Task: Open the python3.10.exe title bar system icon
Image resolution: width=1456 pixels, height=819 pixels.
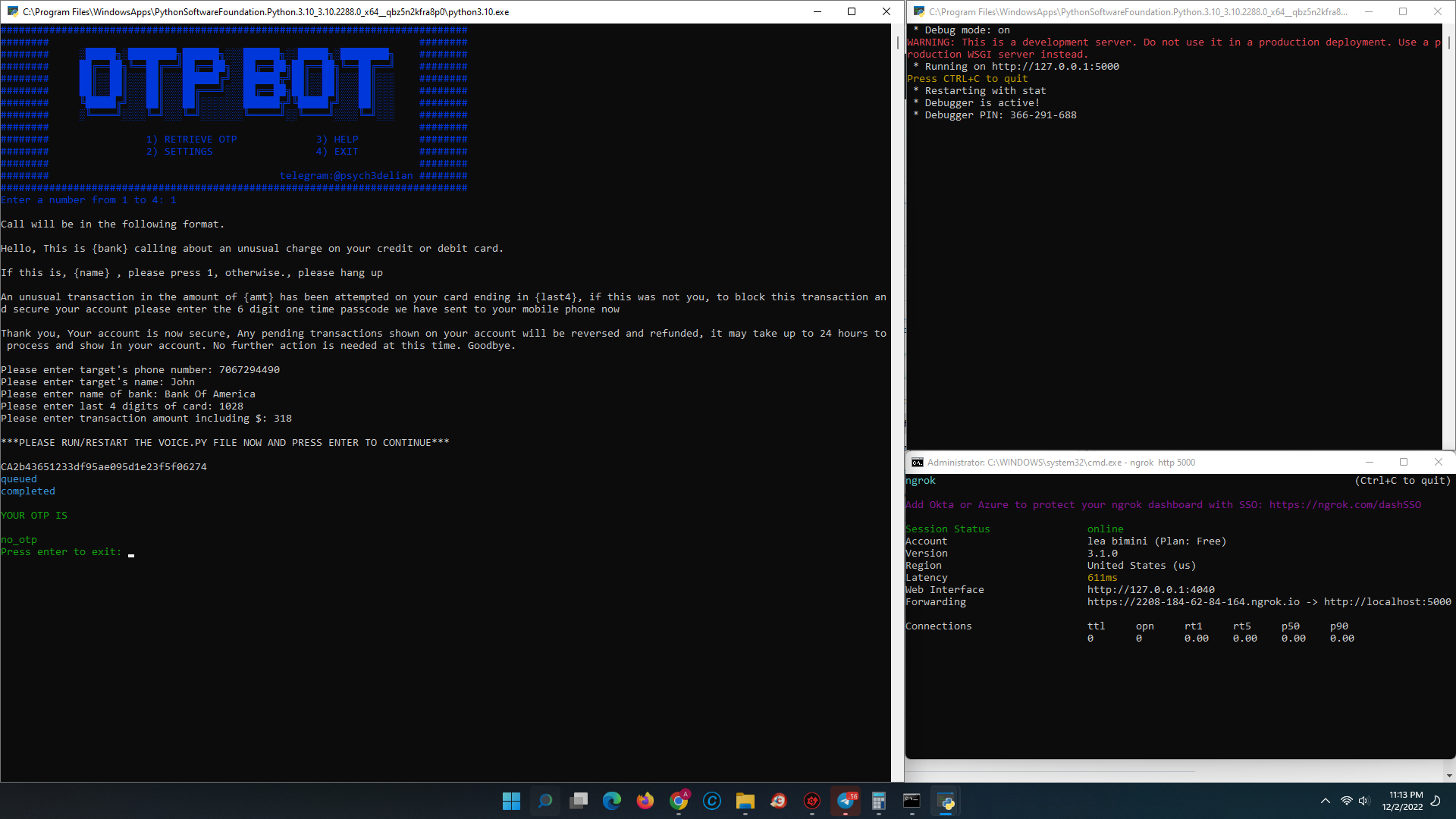Action: pos(13,11)
